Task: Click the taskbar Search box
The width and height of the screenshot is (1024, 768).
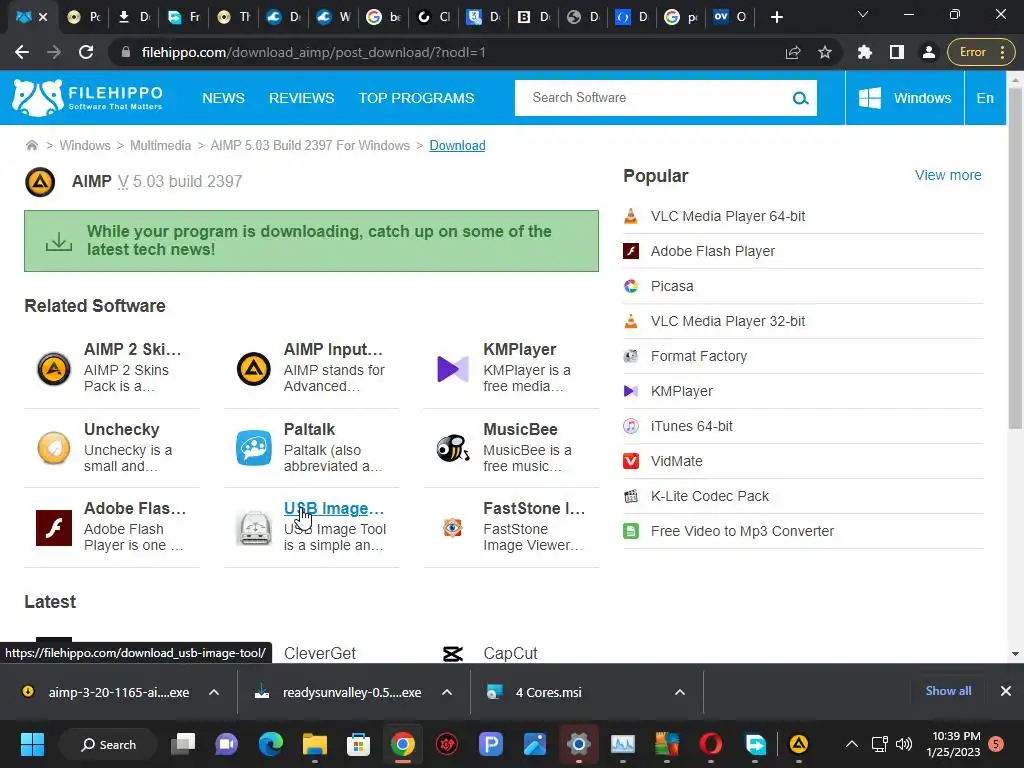Action: (x=108, y=744)
